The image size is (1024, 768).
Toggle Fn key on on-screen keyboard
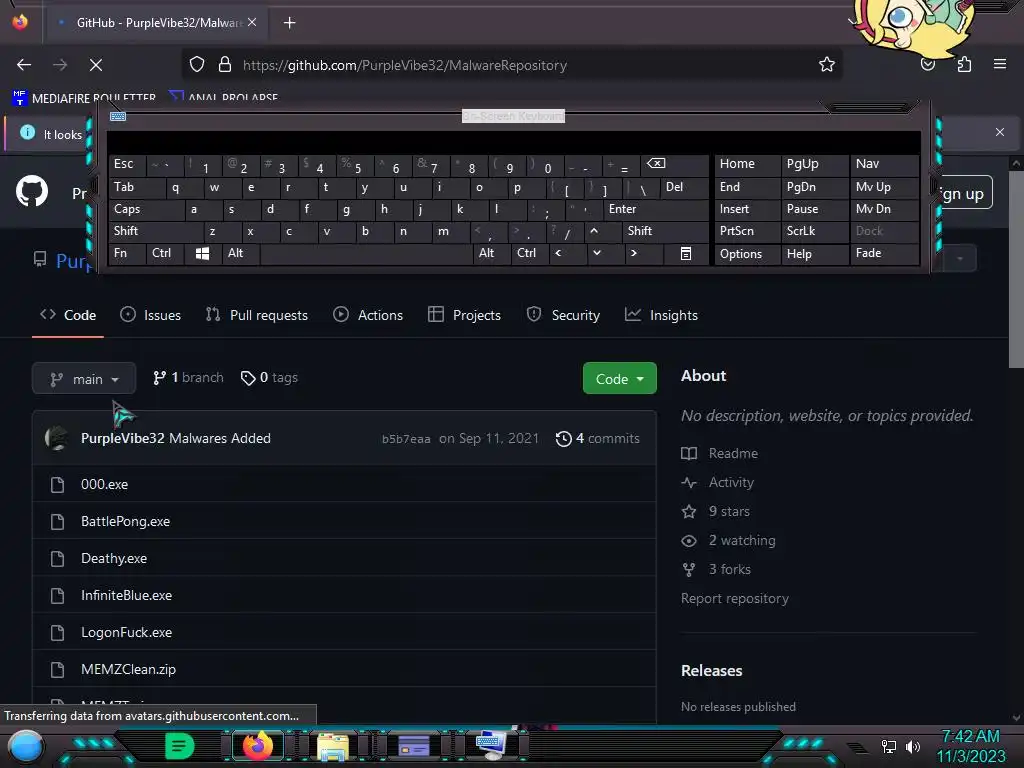[x=127, y=253]
